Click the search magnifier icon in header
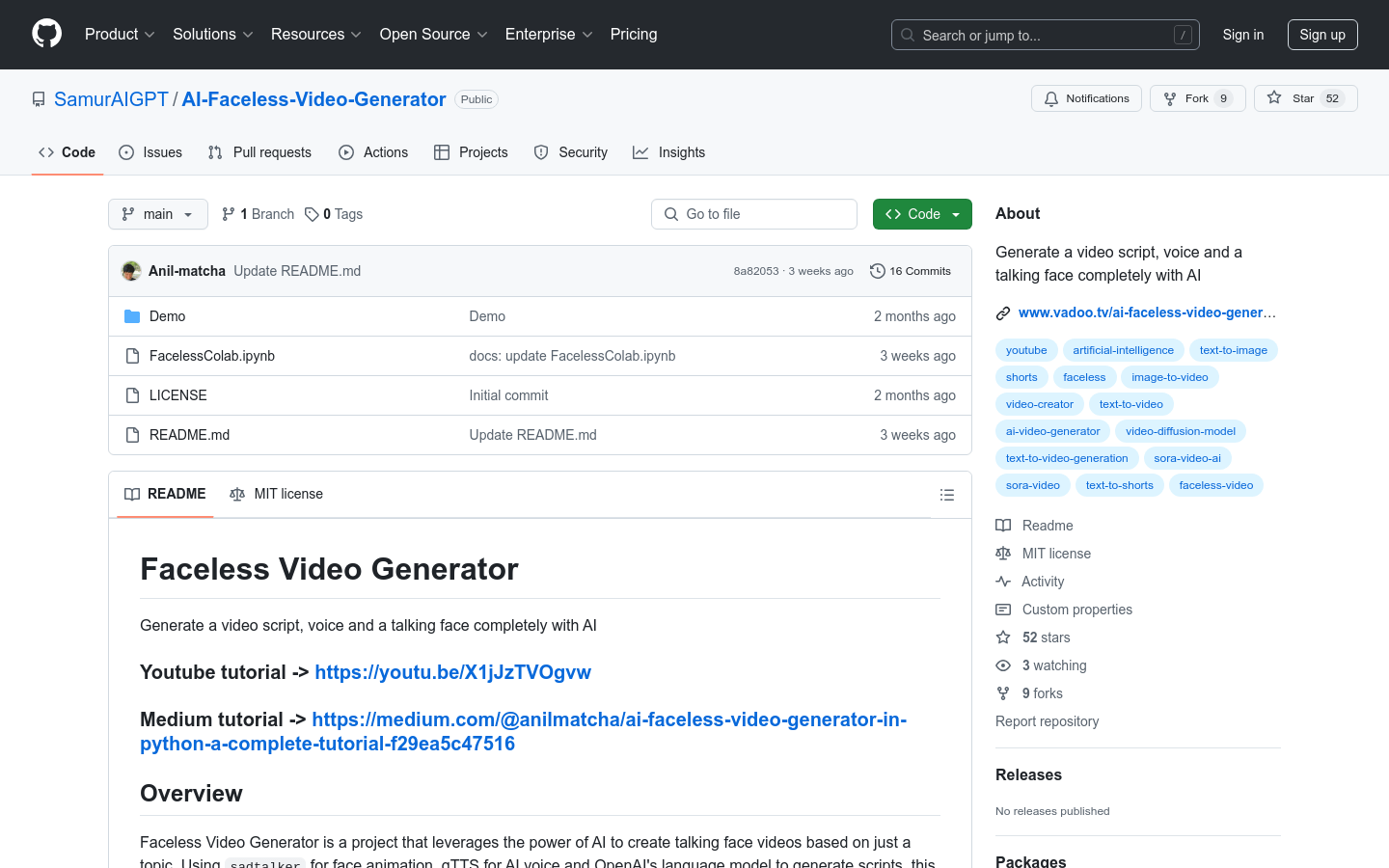This screenshot has width=1389, height=868. click(x=908, y=35)
